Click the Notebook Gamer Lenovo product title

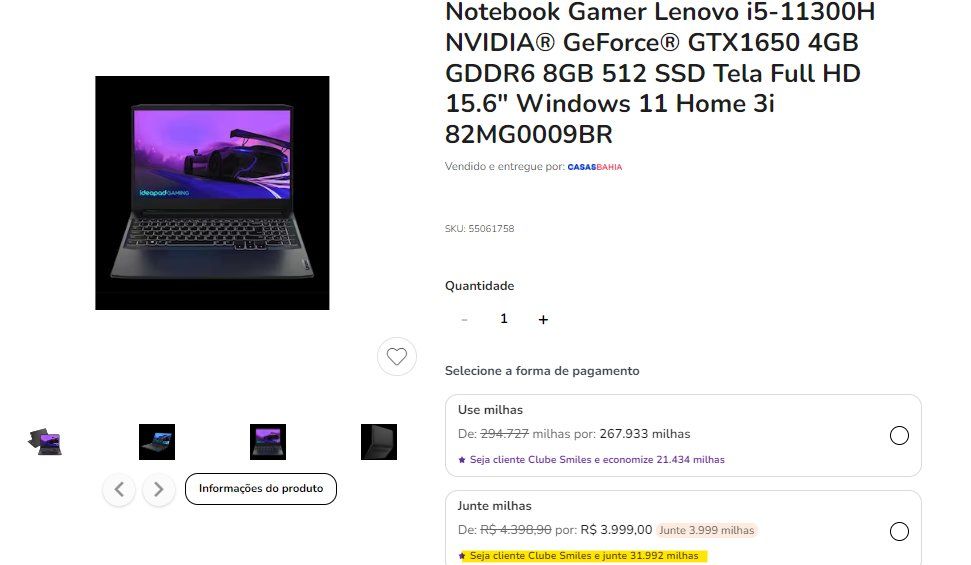tap(660, 73)
